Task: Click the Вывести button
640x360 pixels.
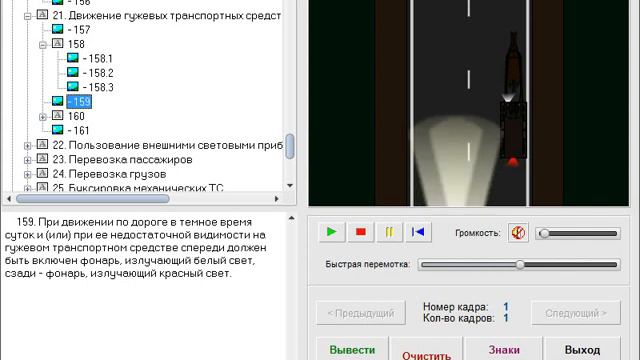Action: 352,350
